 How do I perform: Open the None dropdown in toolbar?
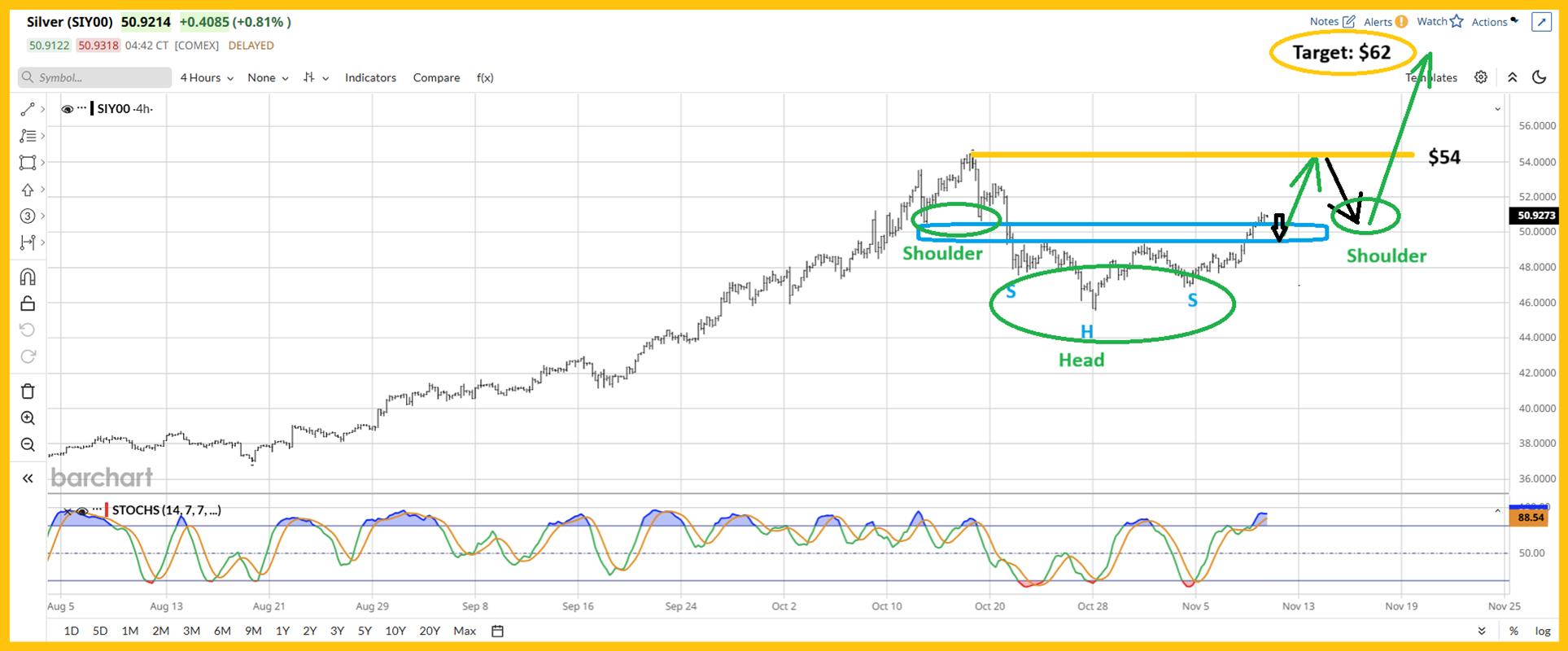click(268, 78)
